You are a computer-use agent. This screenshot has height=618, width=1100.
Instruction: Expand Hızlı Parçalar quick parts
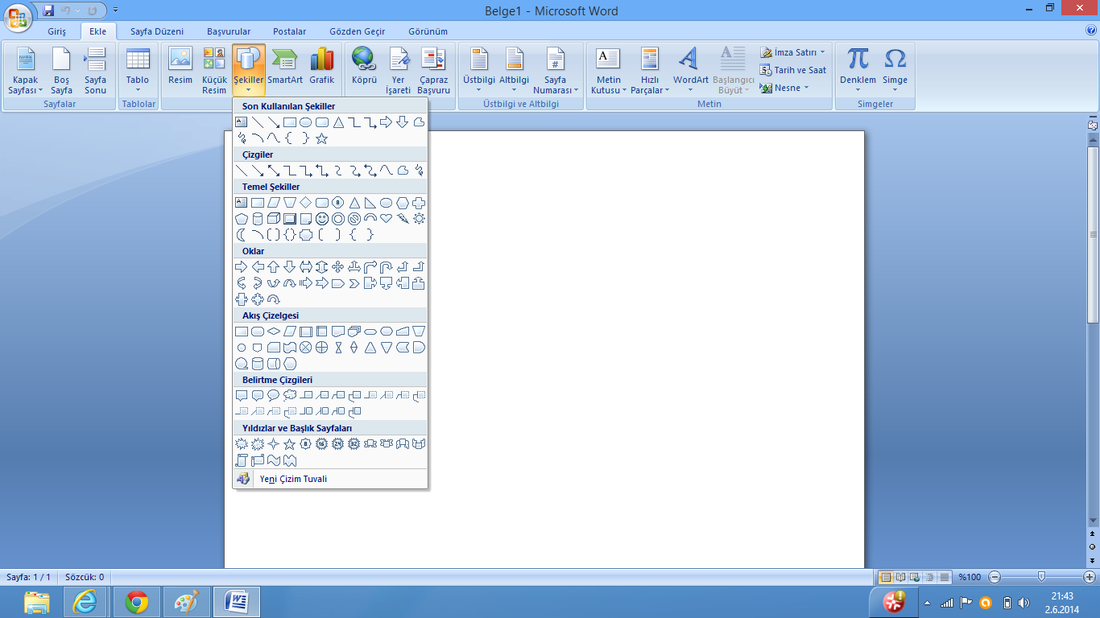coord(650,69)
